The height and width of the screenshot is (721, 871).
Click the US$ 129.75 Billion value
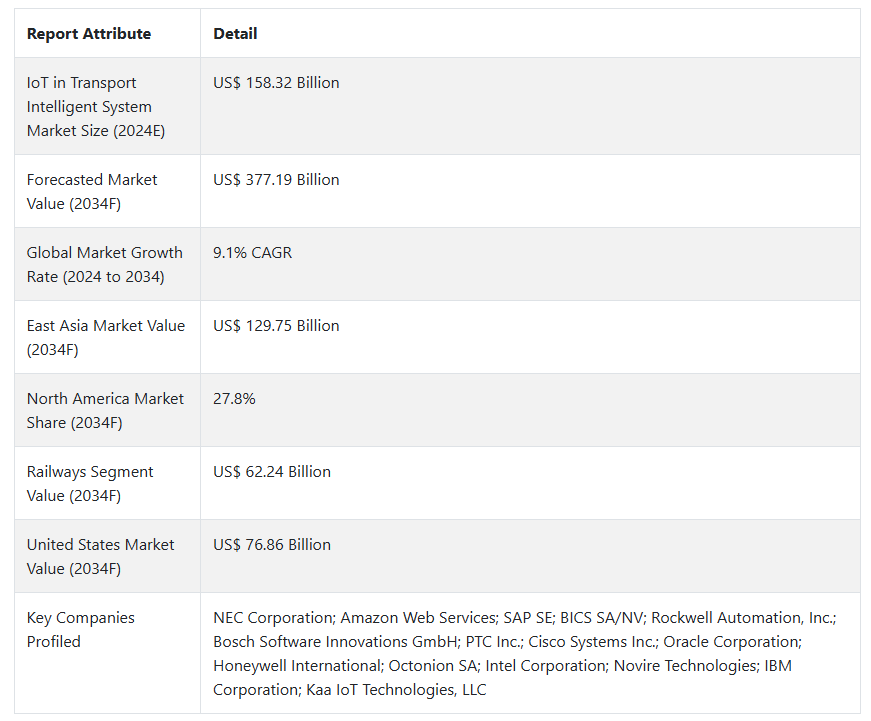[x=276, y=326]
